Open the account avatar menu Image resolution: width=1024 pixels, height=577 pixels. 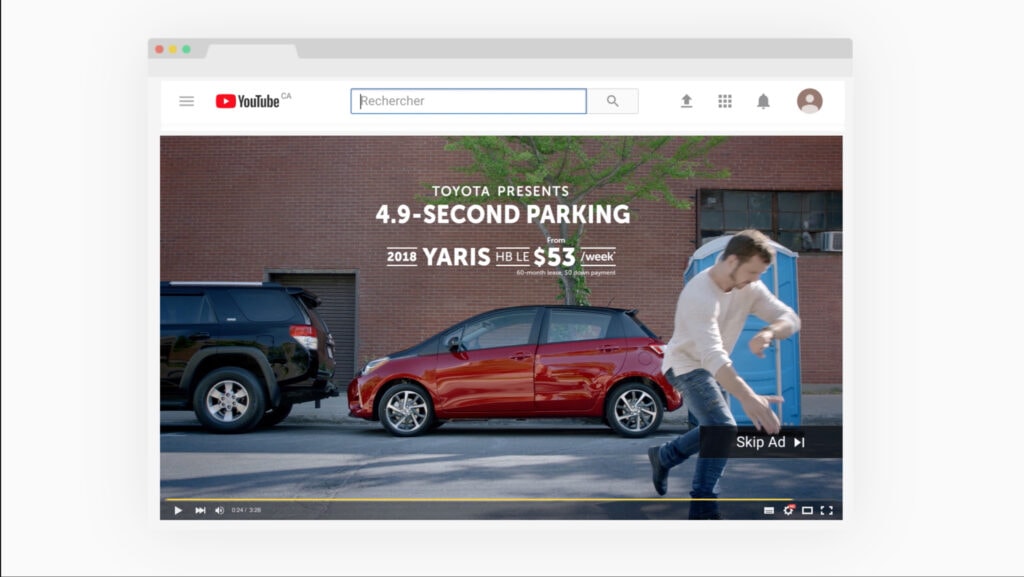tap(810, 101)
